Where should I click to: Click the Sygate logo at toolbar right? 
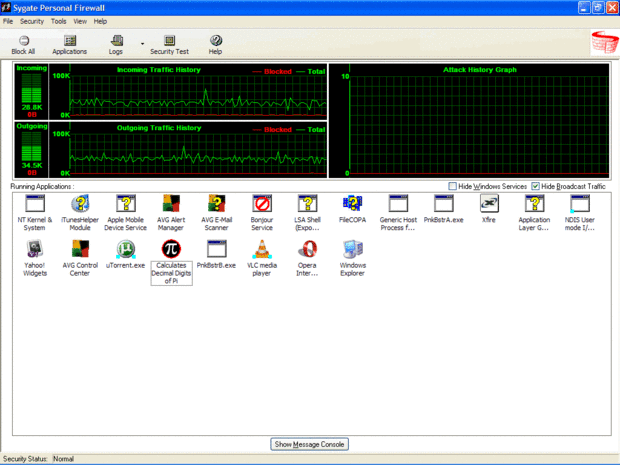[x=604, y=43]
